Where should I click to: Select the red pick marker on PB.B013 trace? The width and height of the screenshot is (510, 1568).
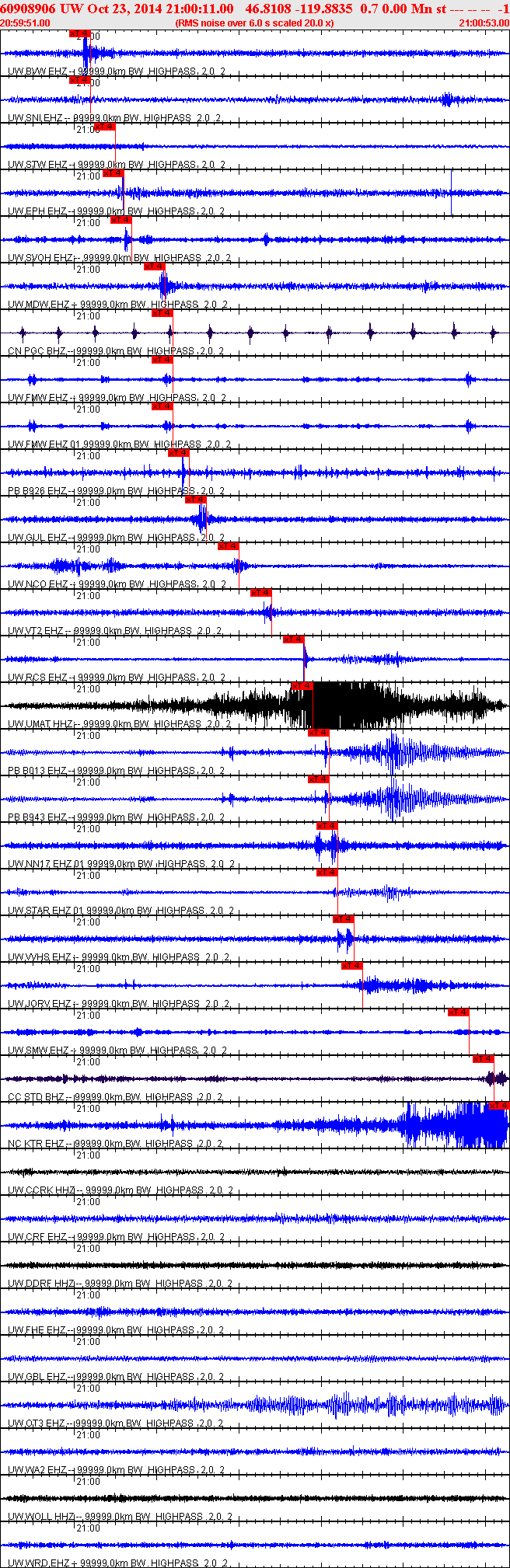(x=319, y=733)
